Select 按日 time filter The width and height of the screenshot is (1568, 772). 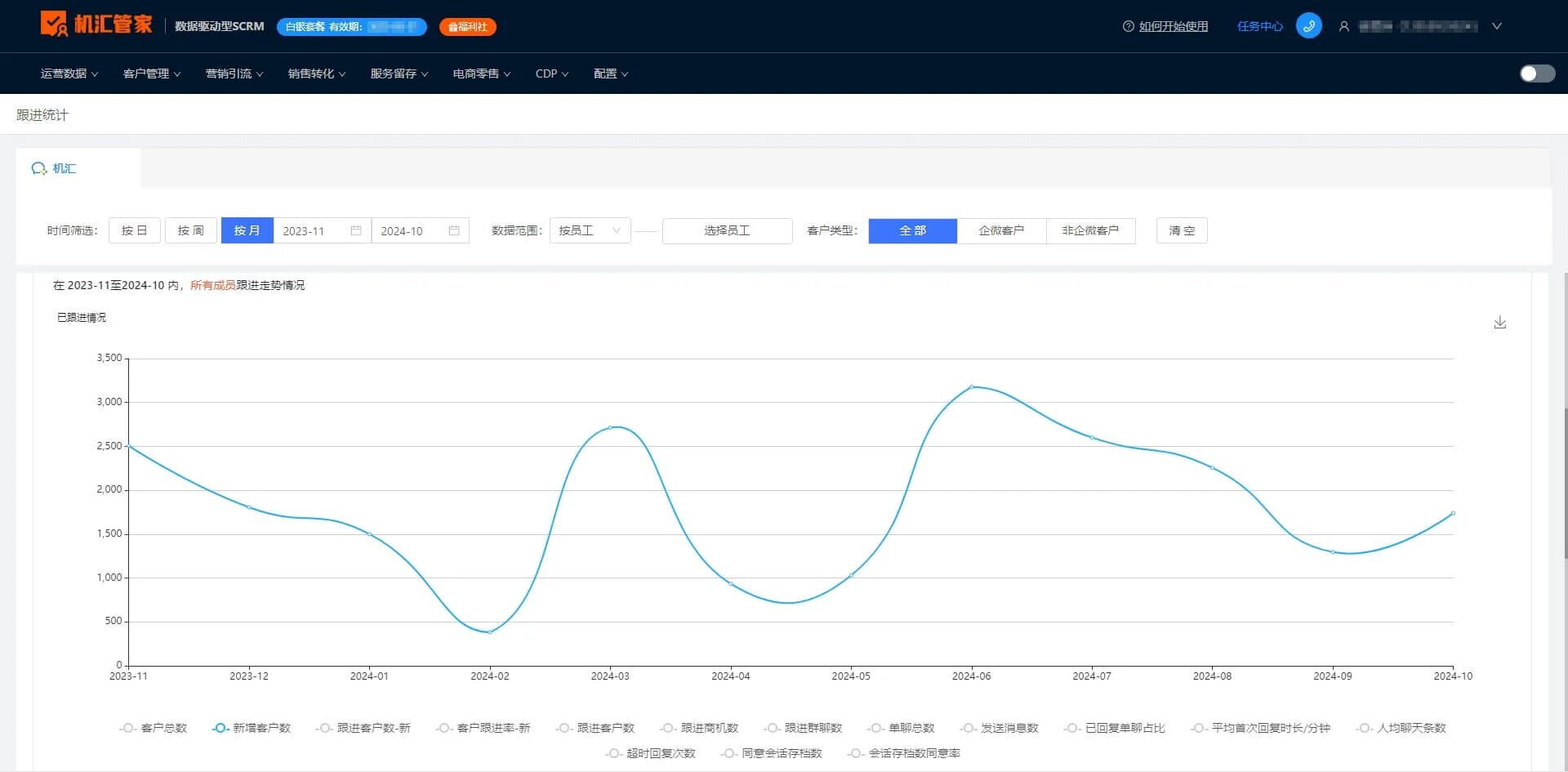tap(135, 230)
